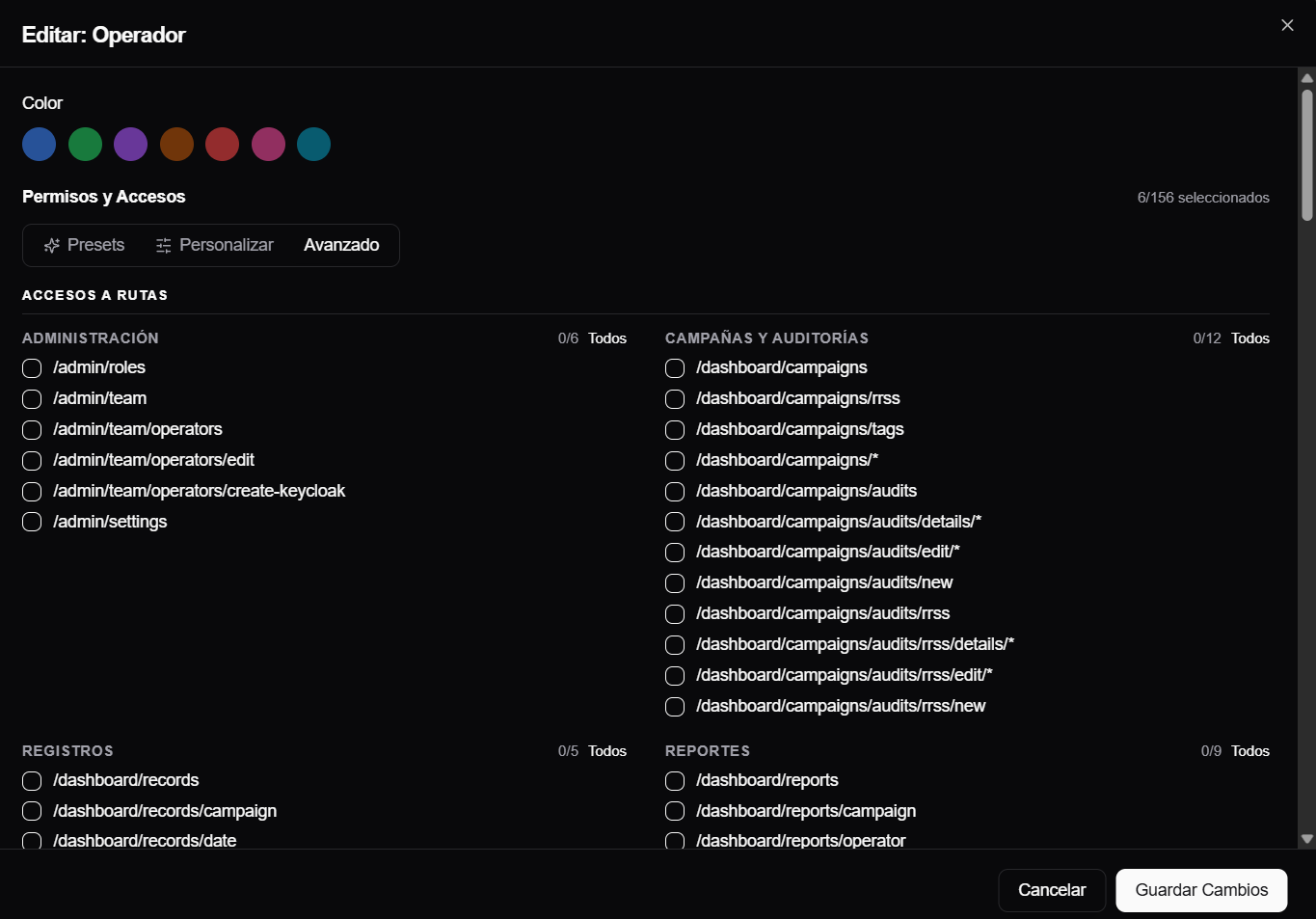Enable /dashboard/campaigns/audits/new
The image size is (1316, 919).
pyautogui.click(x=675, y=583)
